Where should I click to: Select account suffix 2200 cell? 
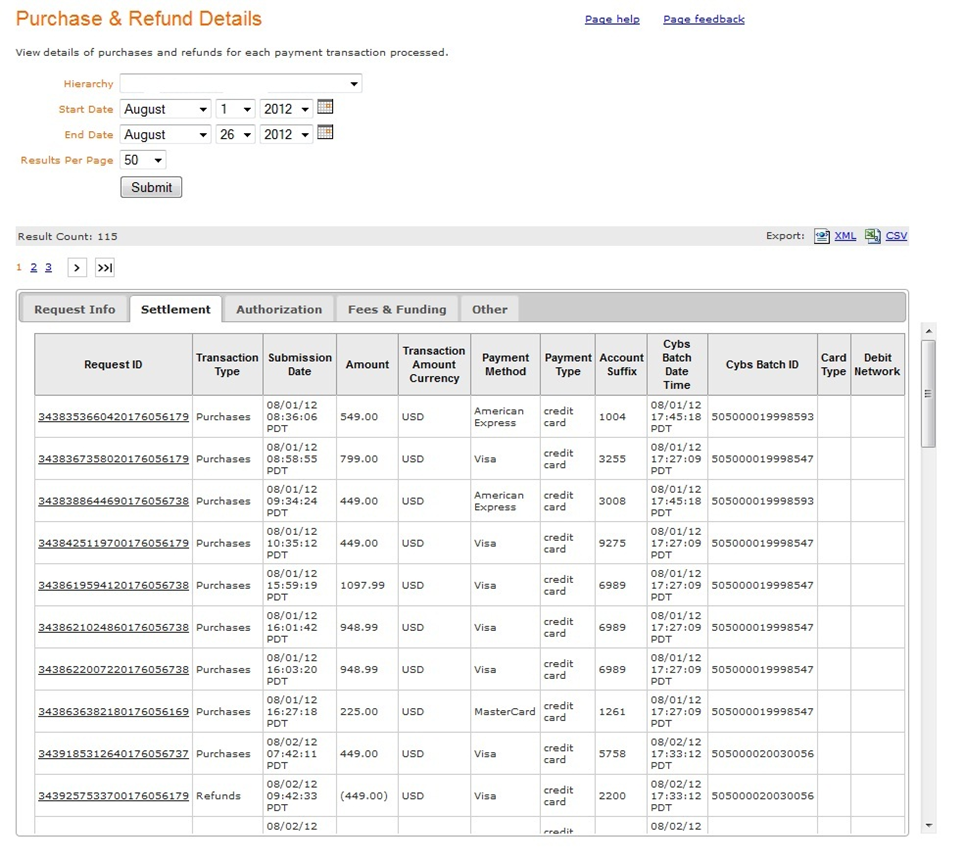pyautogui.click(x=622, y=796)
